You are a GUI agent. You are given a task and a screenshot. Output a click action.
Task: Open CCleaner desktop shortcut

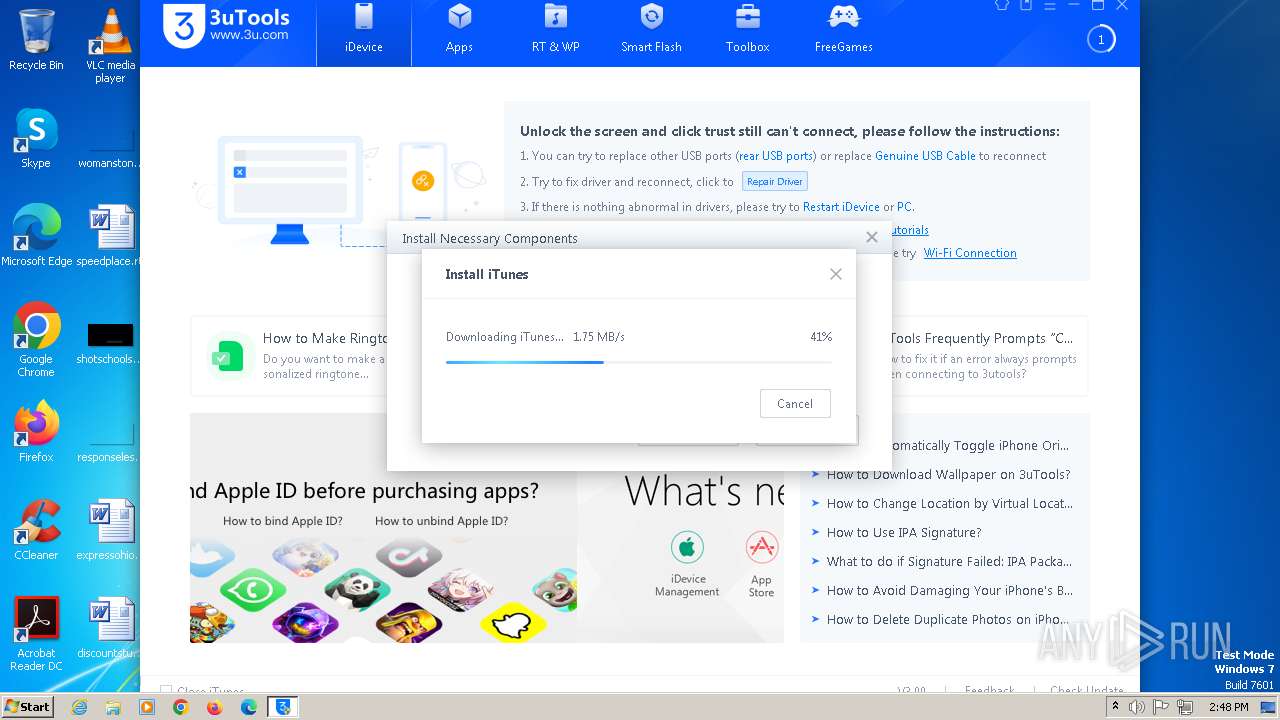click(x=36, y=530)
